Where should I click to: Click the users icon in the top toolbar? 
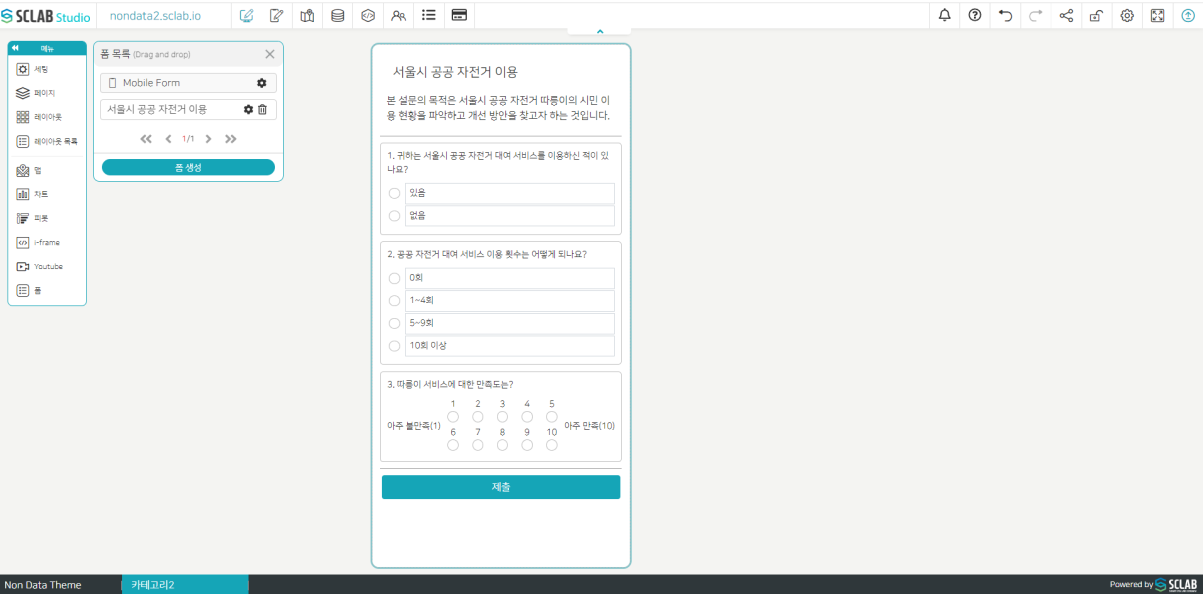tap(400, 15)
